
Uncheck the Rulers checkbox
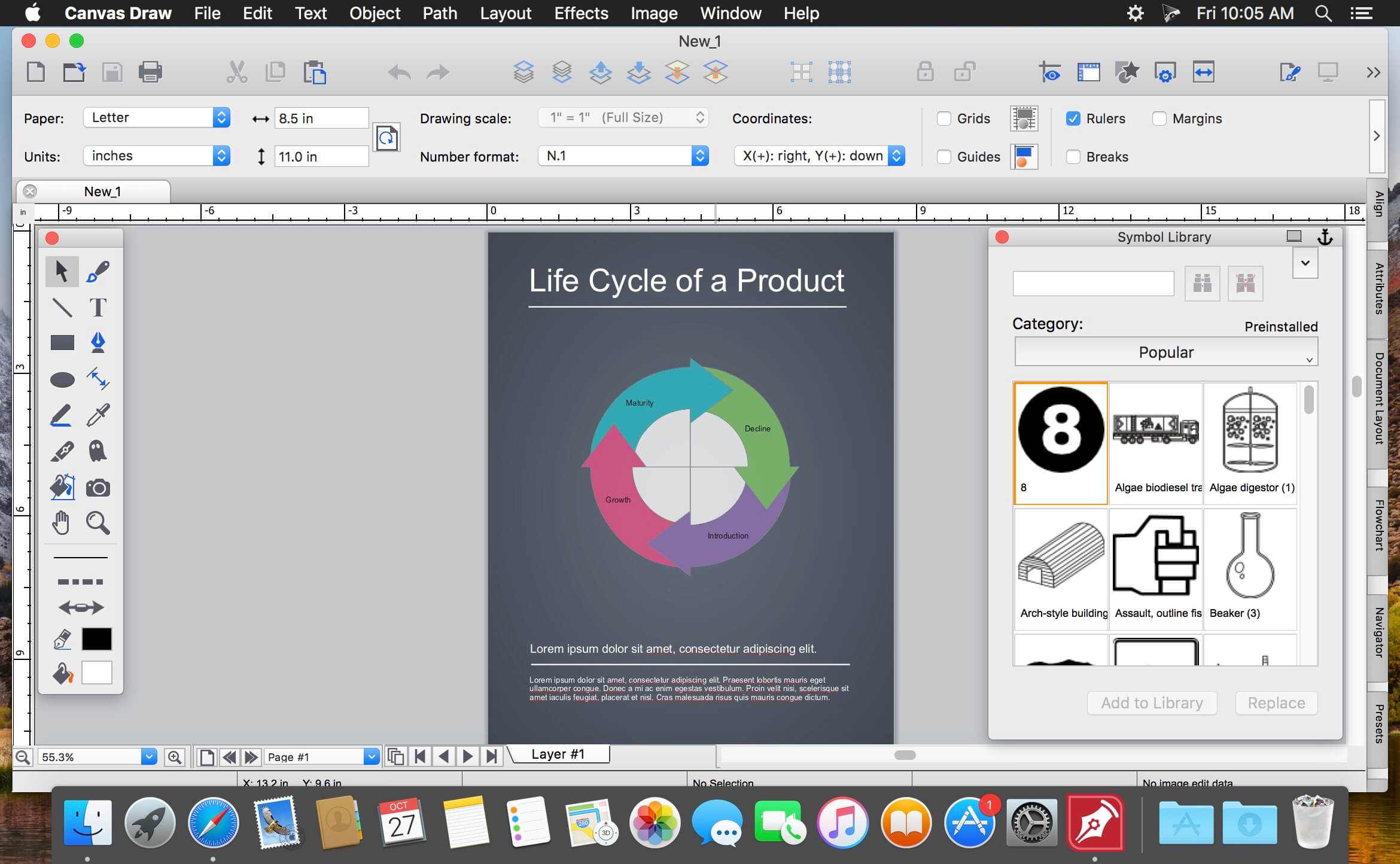click(1073, 118)
